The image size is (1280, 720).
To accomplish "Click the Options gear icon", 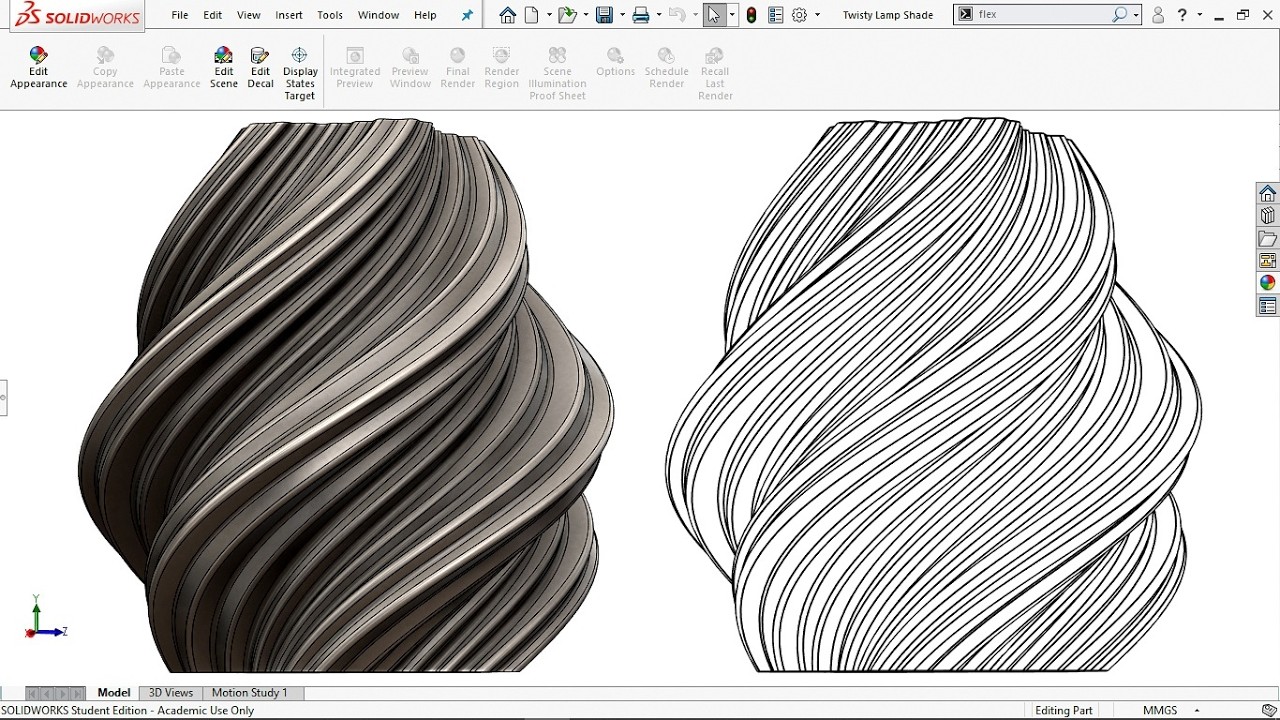I will [x=799, y=15].
